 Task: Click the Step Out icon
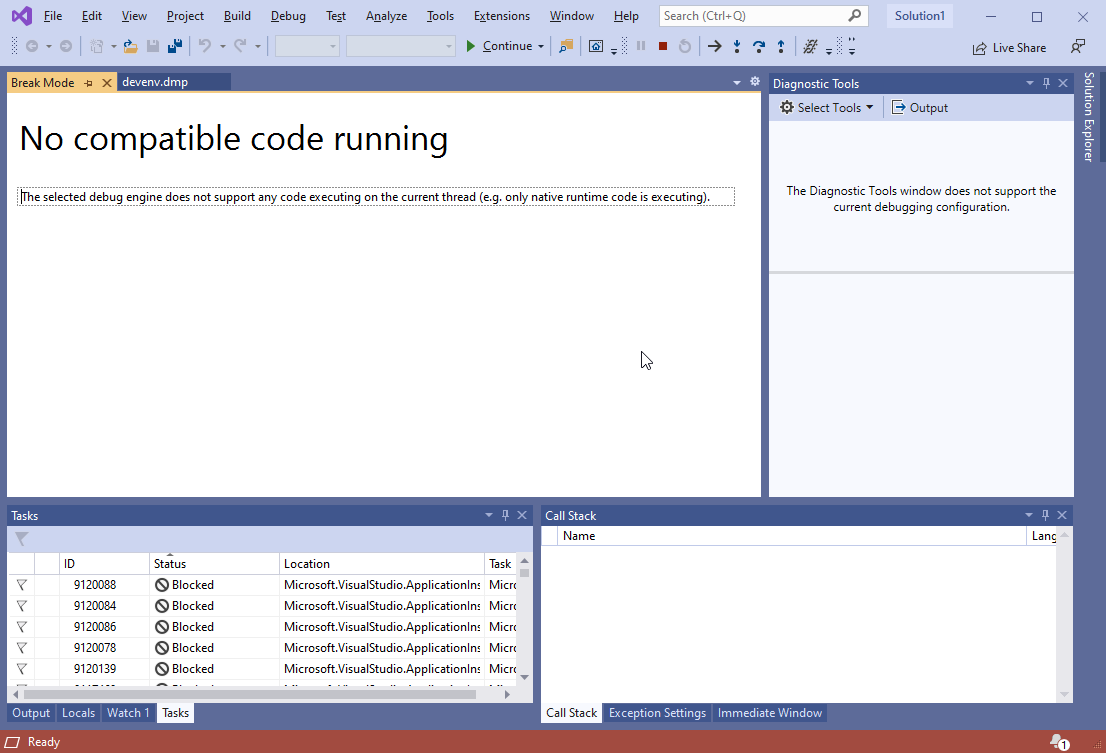(x=781, y=47)
